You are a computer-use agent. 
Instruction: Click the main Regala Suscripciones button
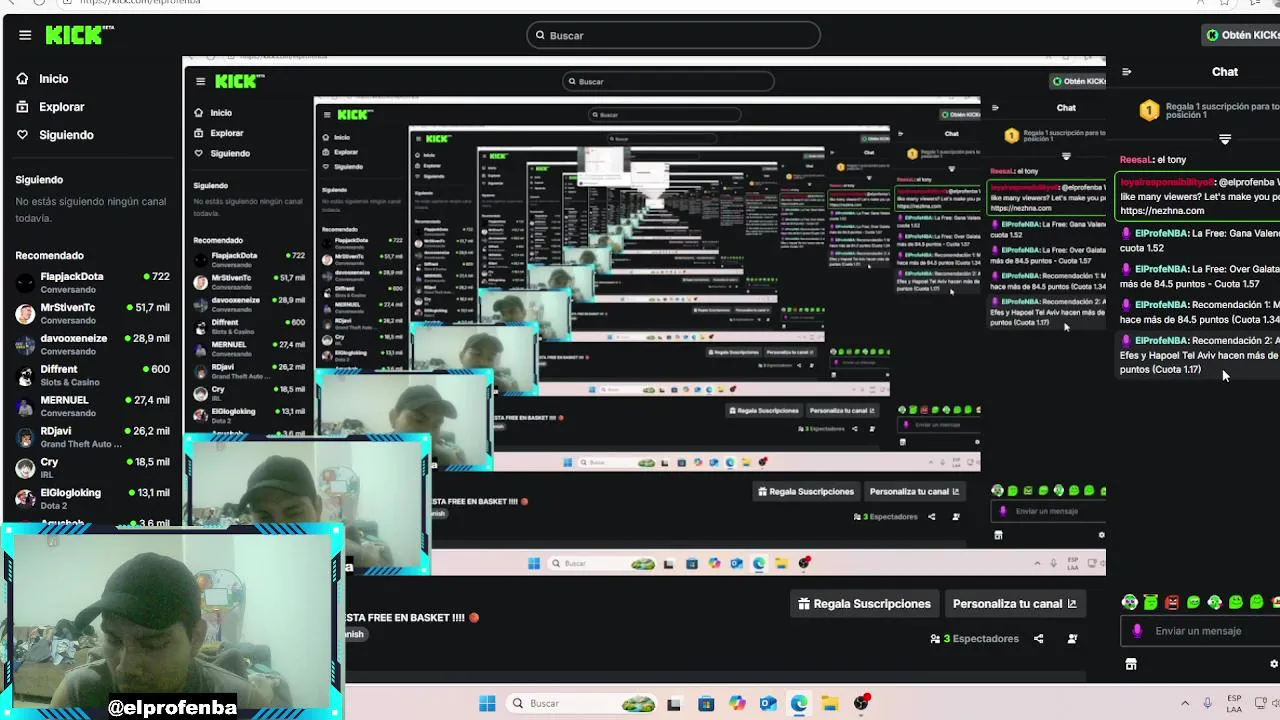865,604
